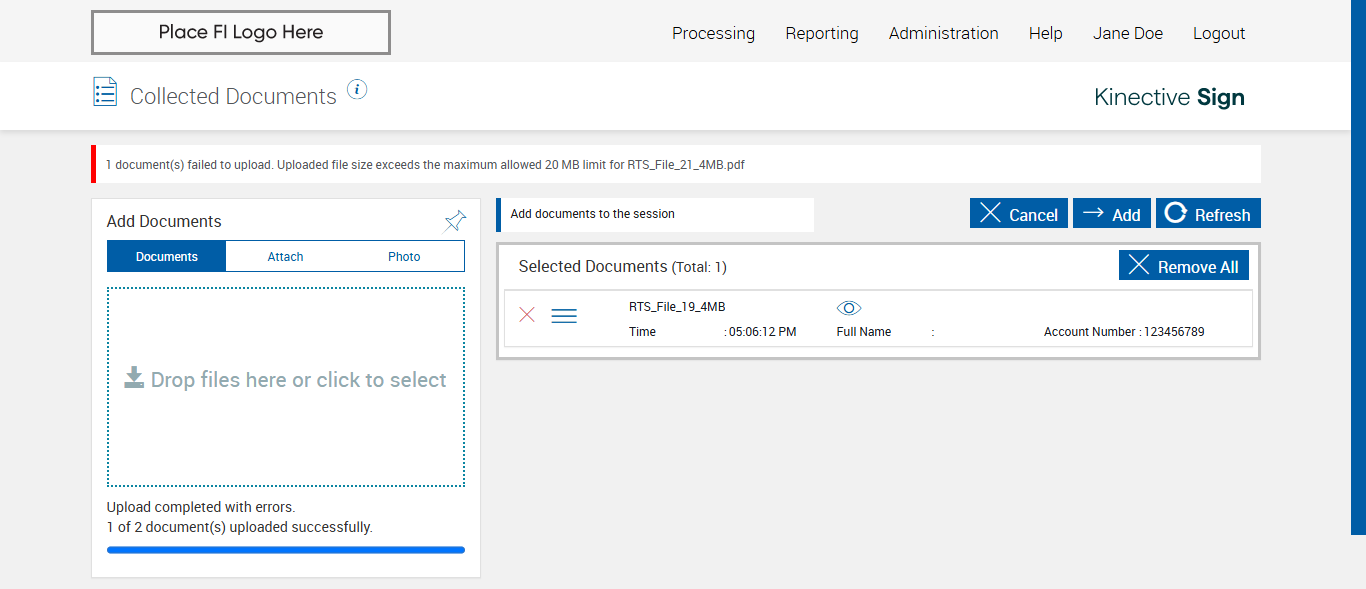The image size is (1366, 589).
Task: Click the Refresh button
Action: pyautogui.click(x=1208, y=214)
